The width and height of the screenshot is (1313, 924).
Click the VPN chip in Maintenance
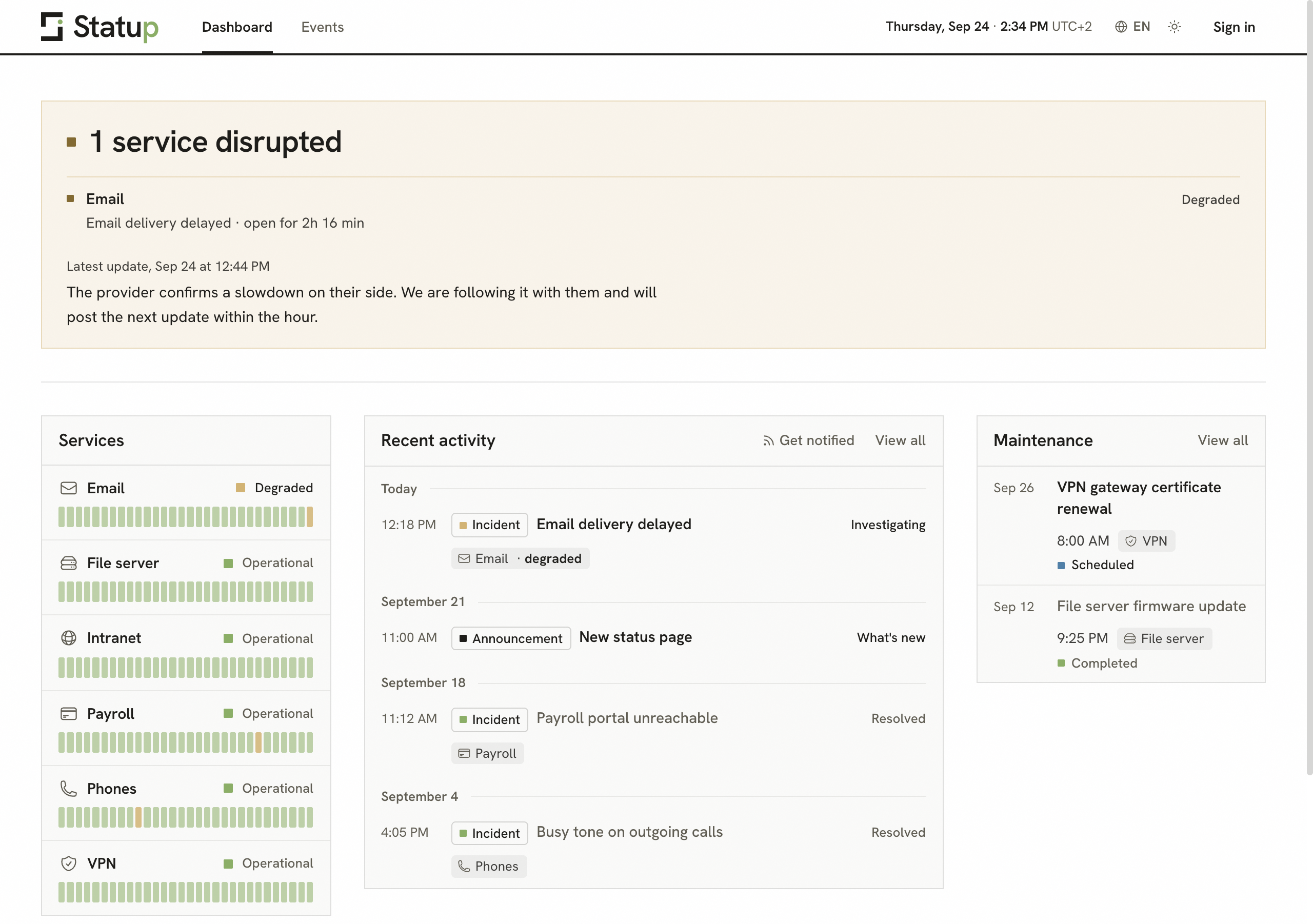click(x=1146, y=541)
